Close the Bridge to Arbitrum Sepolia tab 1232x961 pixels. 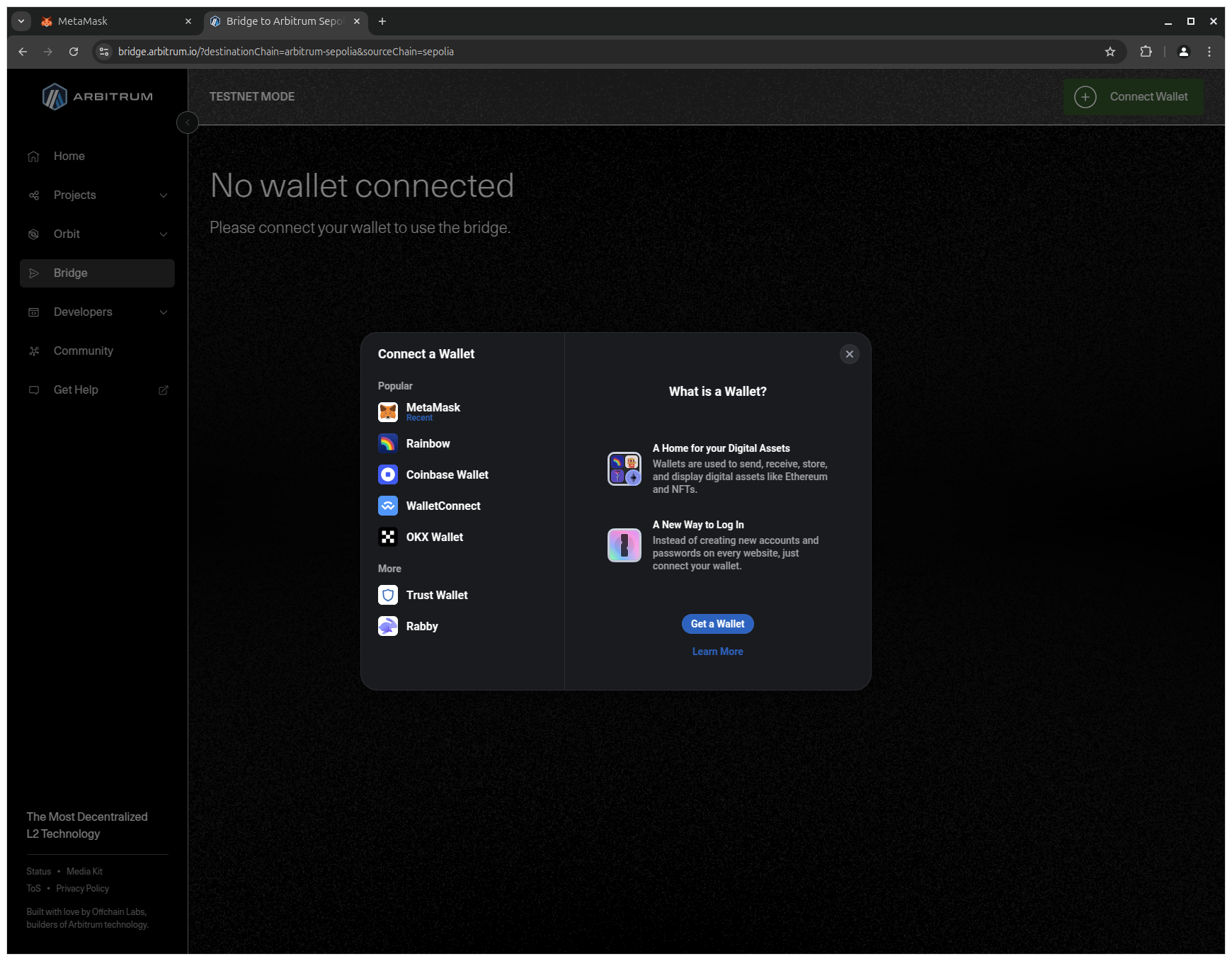pyautogui.click(x=357, y=21)
